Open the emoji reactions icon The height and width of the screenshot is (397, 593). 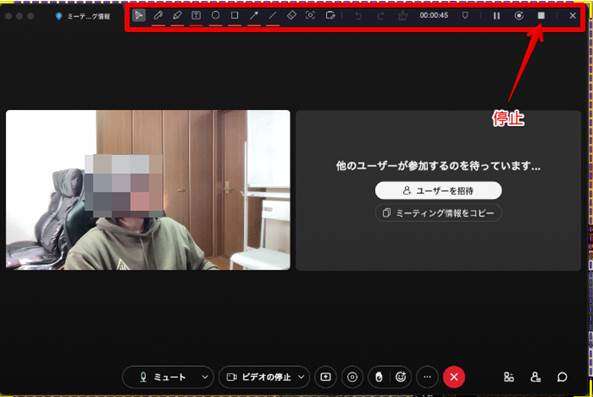(x=401, y=377)
